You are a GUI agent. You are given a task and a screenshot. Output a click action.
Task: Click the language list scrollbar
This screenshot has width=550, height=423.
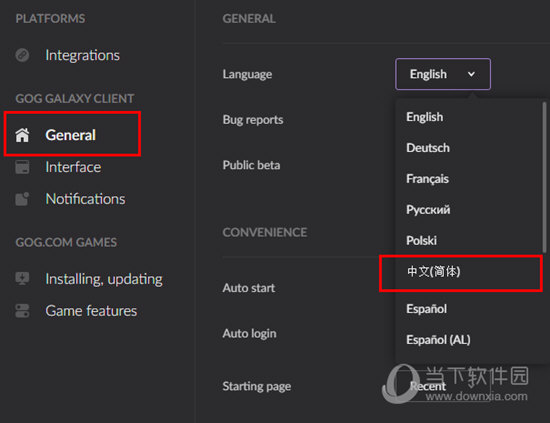(544, 177)
